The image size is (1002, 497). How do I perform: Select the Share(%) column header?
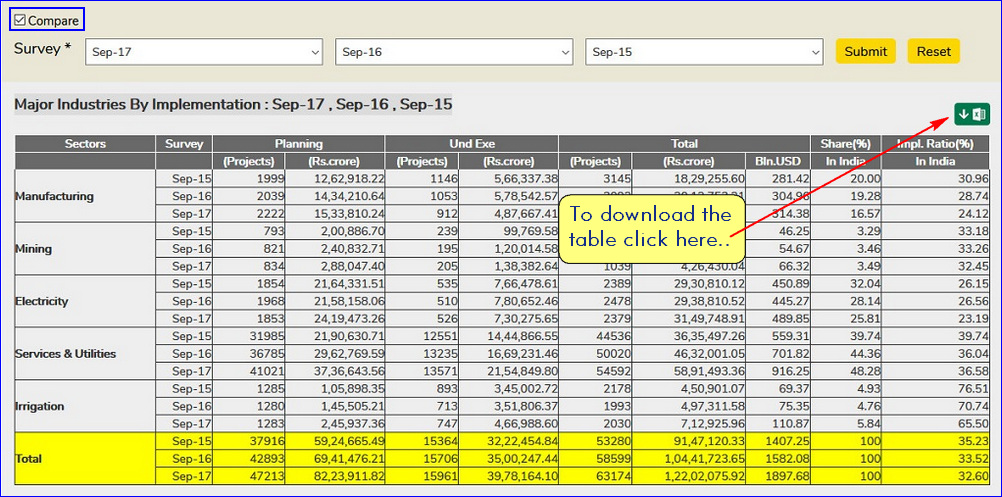pos(845,144)
